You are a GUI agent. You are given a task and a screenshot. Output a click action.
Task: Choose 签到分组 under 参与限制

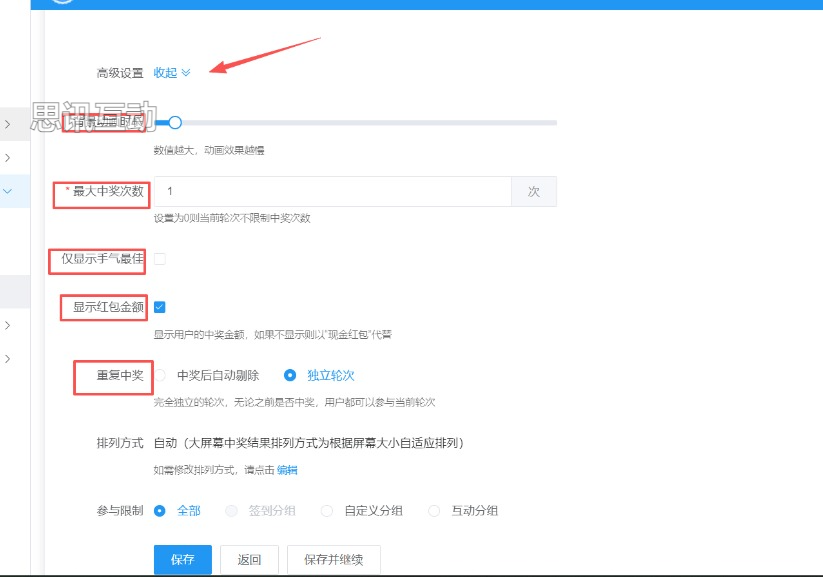coord(232,511)
